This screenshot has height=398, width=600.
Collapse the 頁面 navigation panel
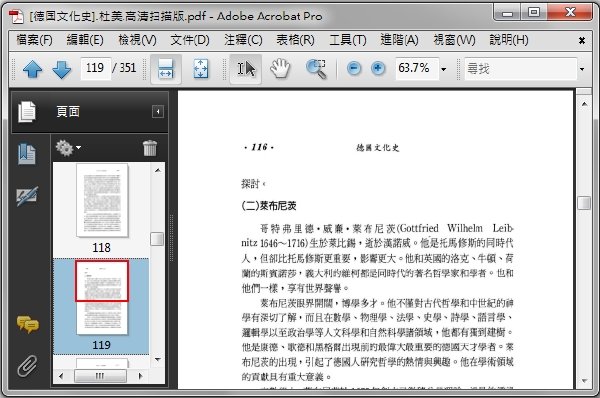158,111
